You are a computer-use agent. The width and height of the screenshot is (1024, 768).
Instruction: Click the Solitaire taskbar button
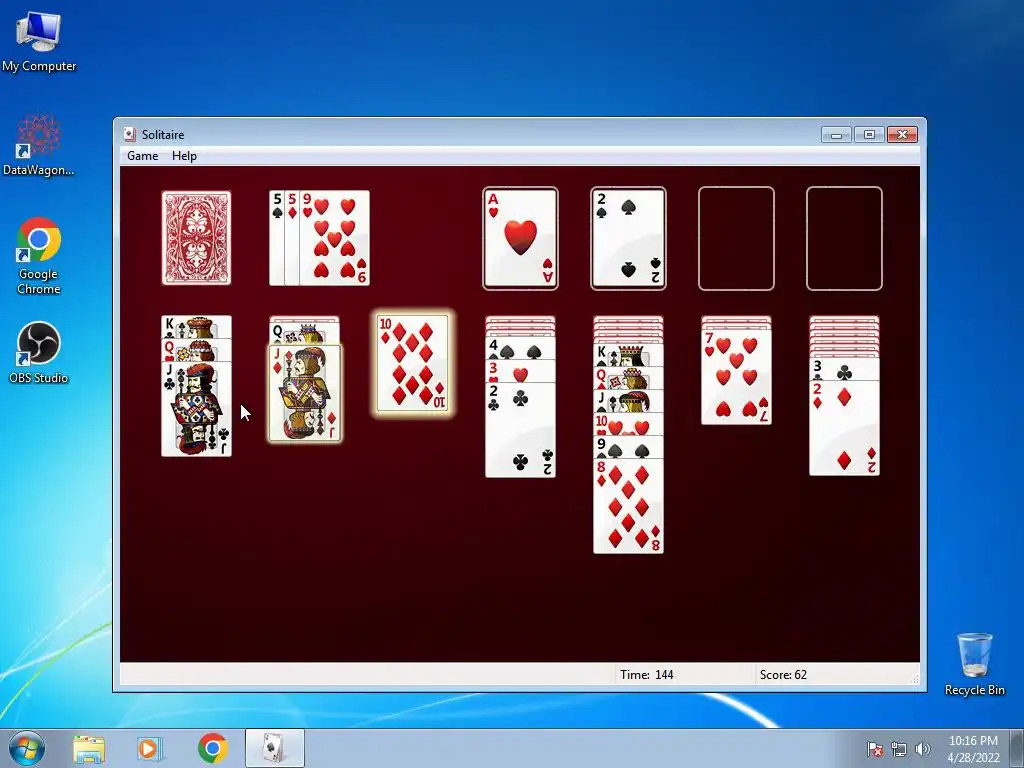[x=274, y=748]
